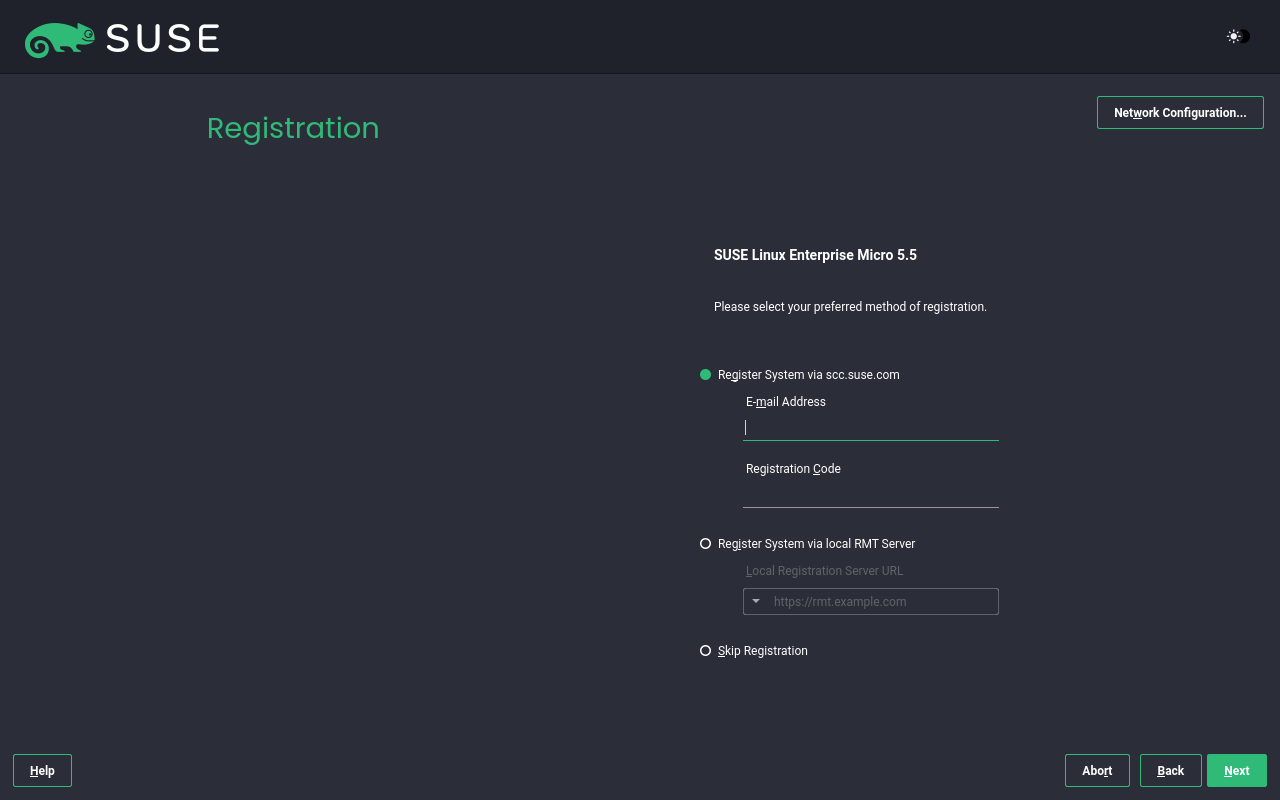Click into the Registration Code field
The width and height of the screenshot is (1280, 800).
[870, 494]
